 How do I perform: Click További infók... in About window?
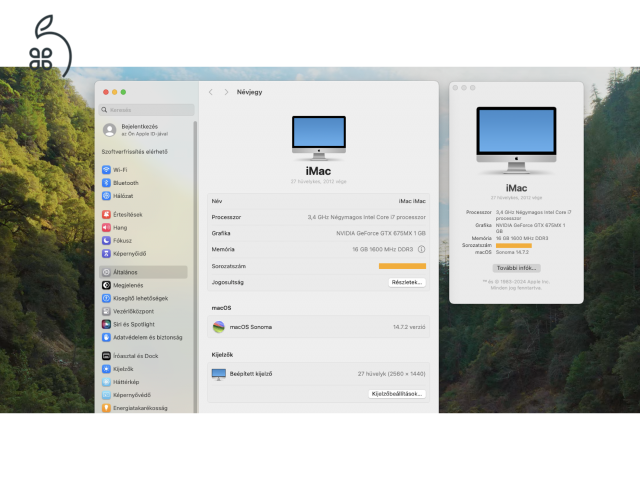click(x=516, y=268)
